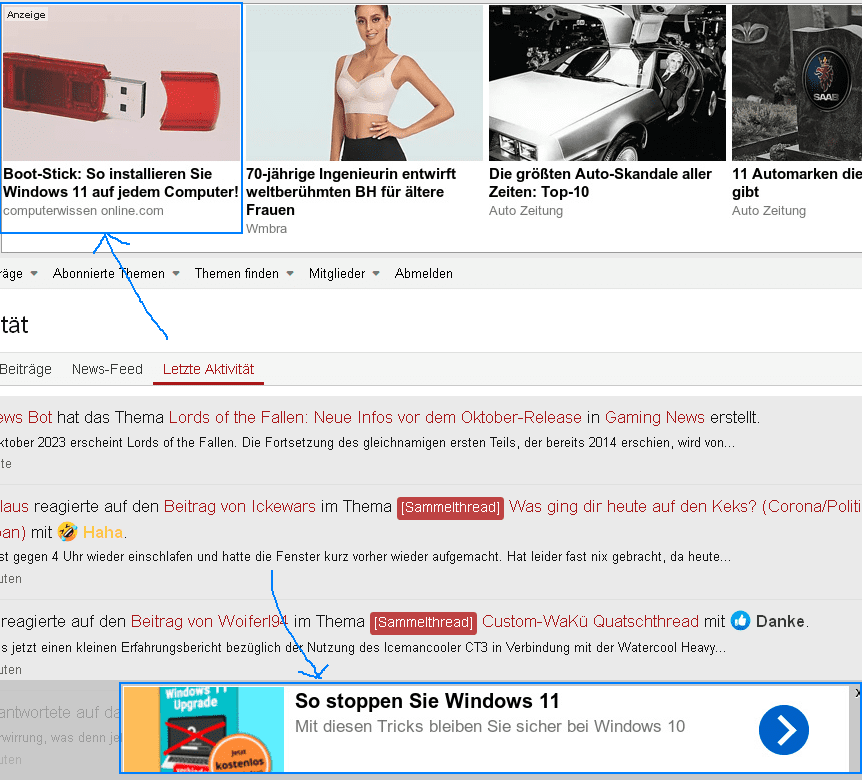Open the Abonnierte Themen menu
Image resolution: width=862 pixels, height=780 pixels.
pyautogui.click(x=108, y=274)
